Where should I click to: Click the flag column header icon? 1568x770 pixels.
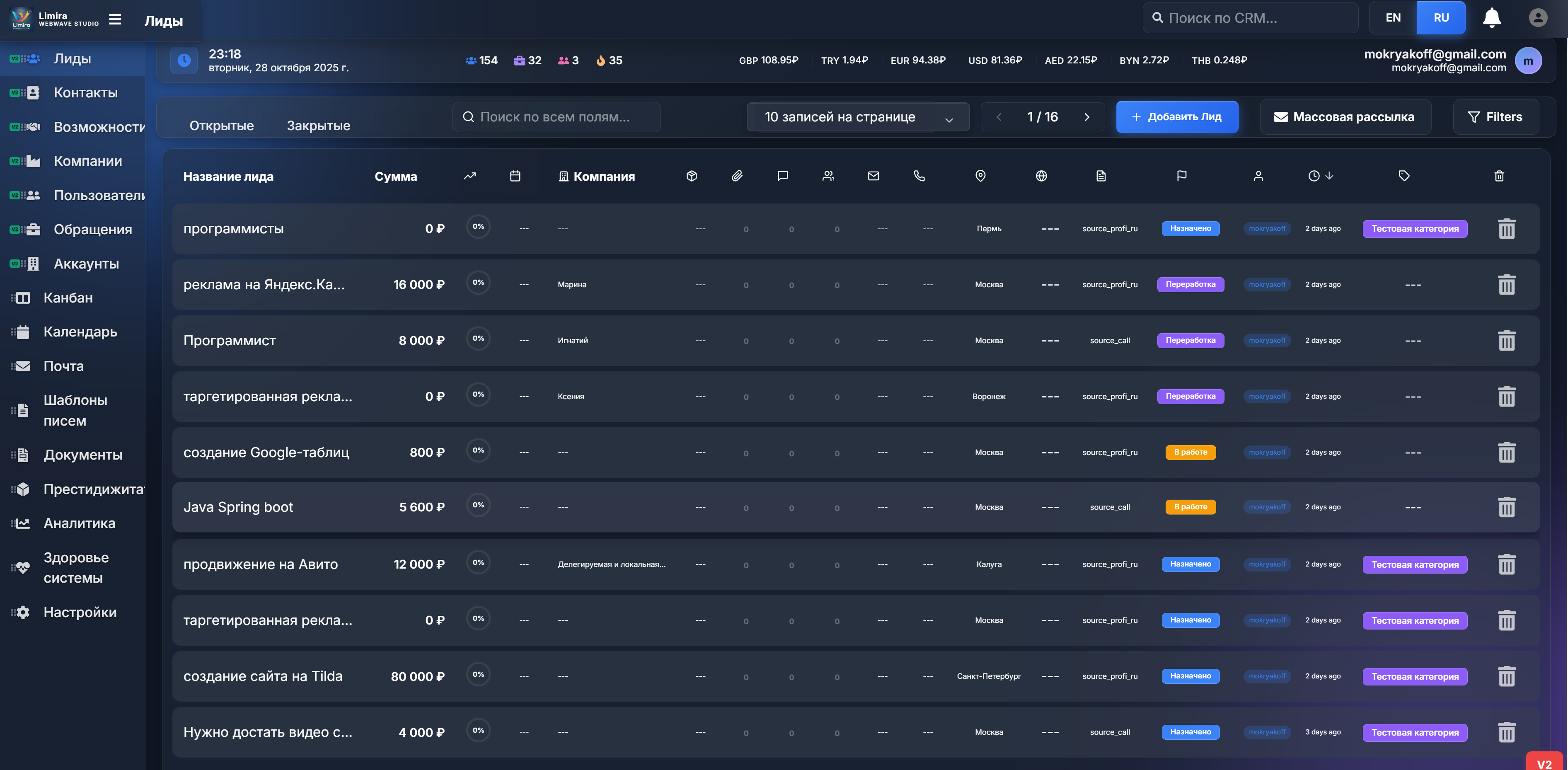(1181, 176)
